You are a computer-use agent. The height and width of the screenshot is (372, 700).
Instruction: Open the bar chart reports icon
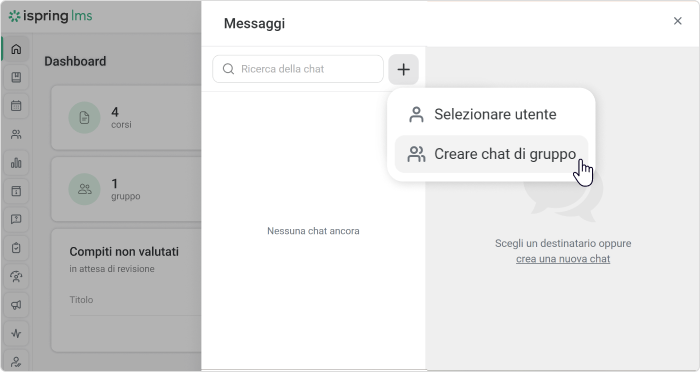[x=16, y=163]
